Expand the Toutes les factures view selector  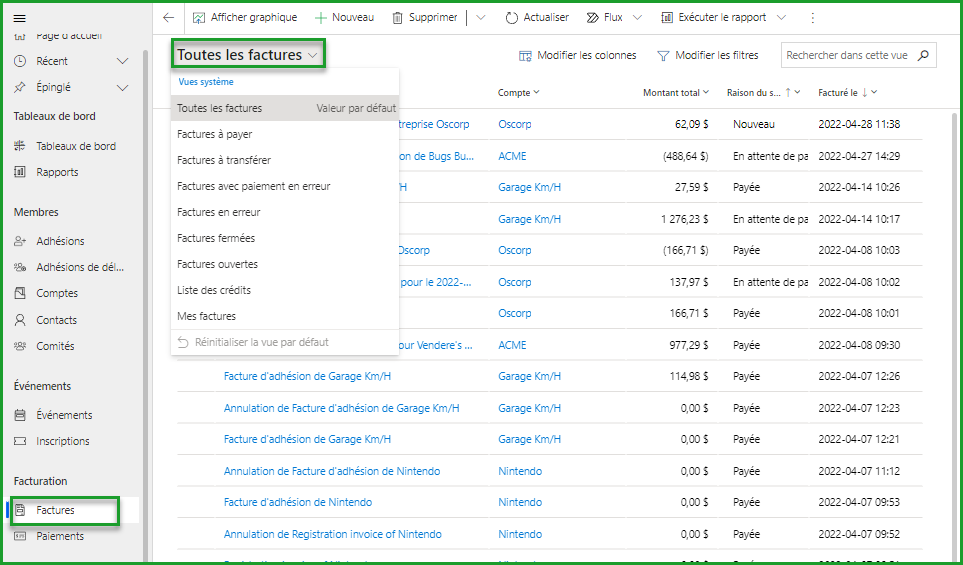click(248, 55)
